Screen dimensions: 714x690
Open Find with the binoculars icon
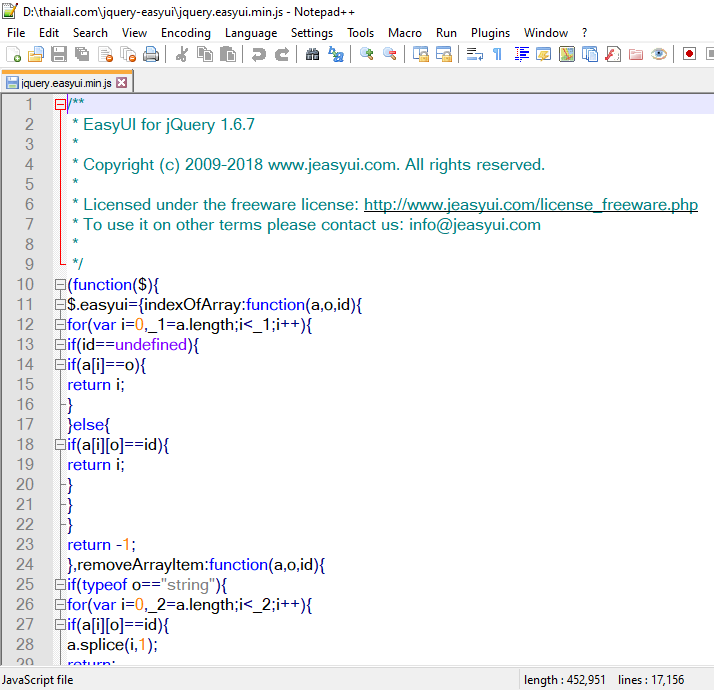[x=313, y=54]
